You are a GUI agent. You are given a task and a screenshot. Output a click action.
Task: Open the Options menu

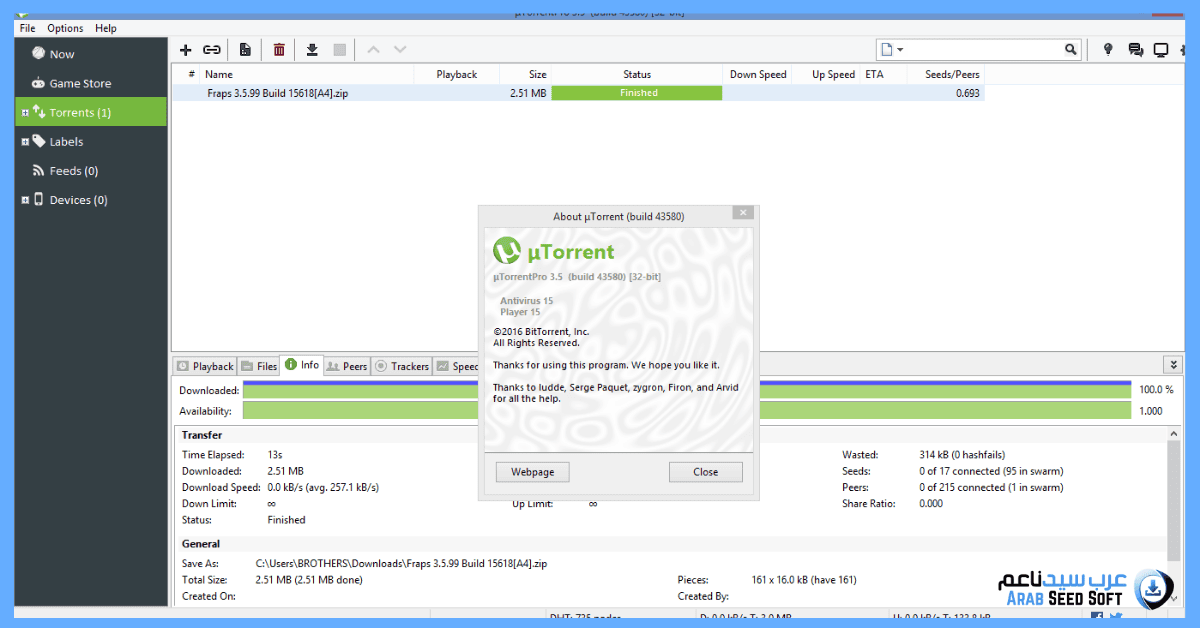(x=64, y=28)
